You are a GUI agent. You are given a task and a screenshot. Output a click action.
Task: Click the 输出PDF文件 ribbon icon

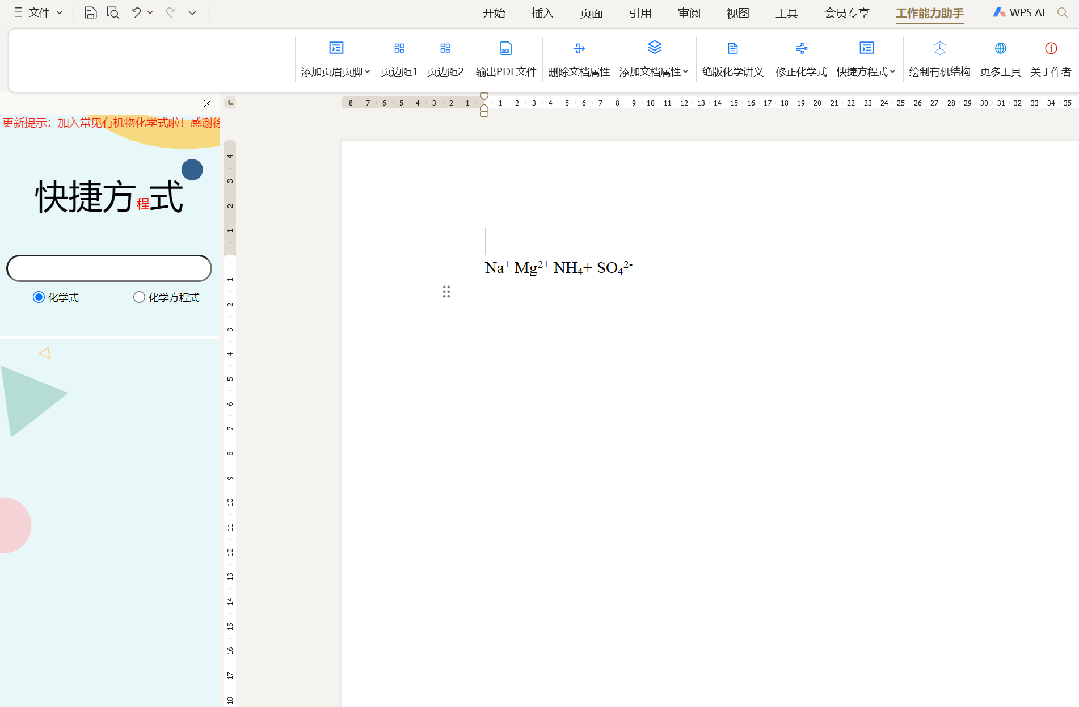click(506, 49)
